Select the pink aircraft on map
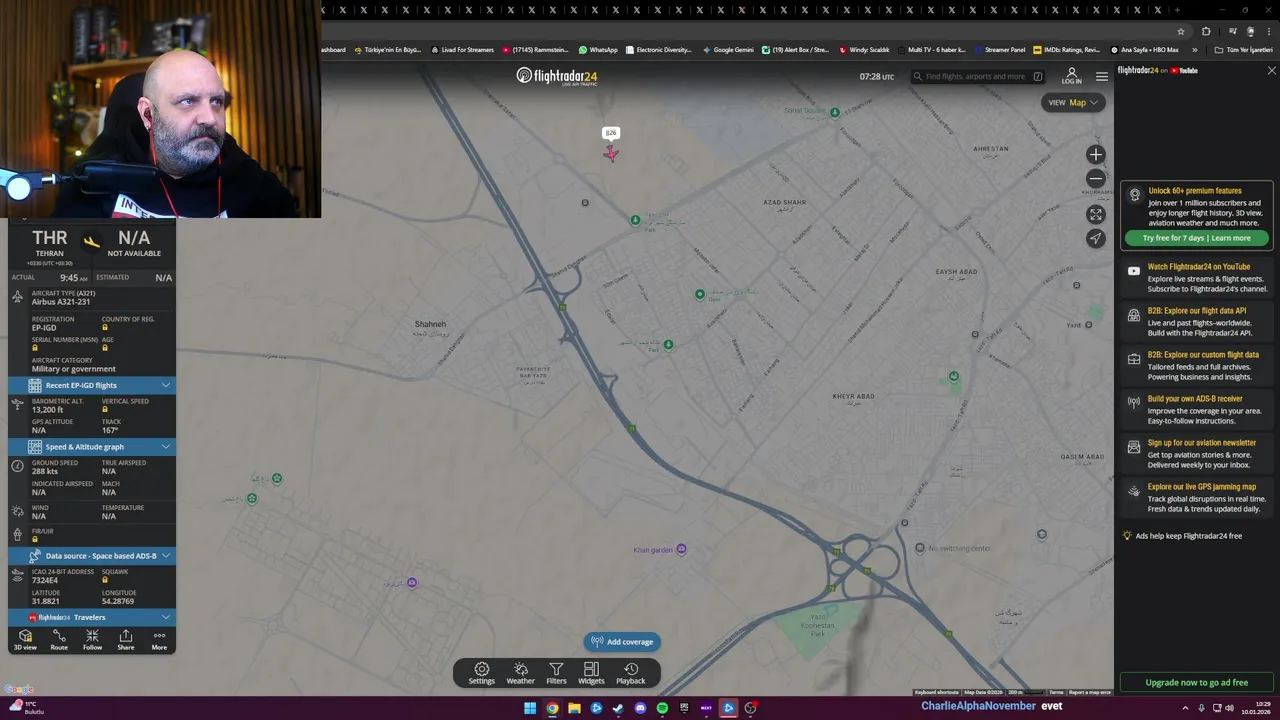1280x720 pixels. tap(611, 153)
